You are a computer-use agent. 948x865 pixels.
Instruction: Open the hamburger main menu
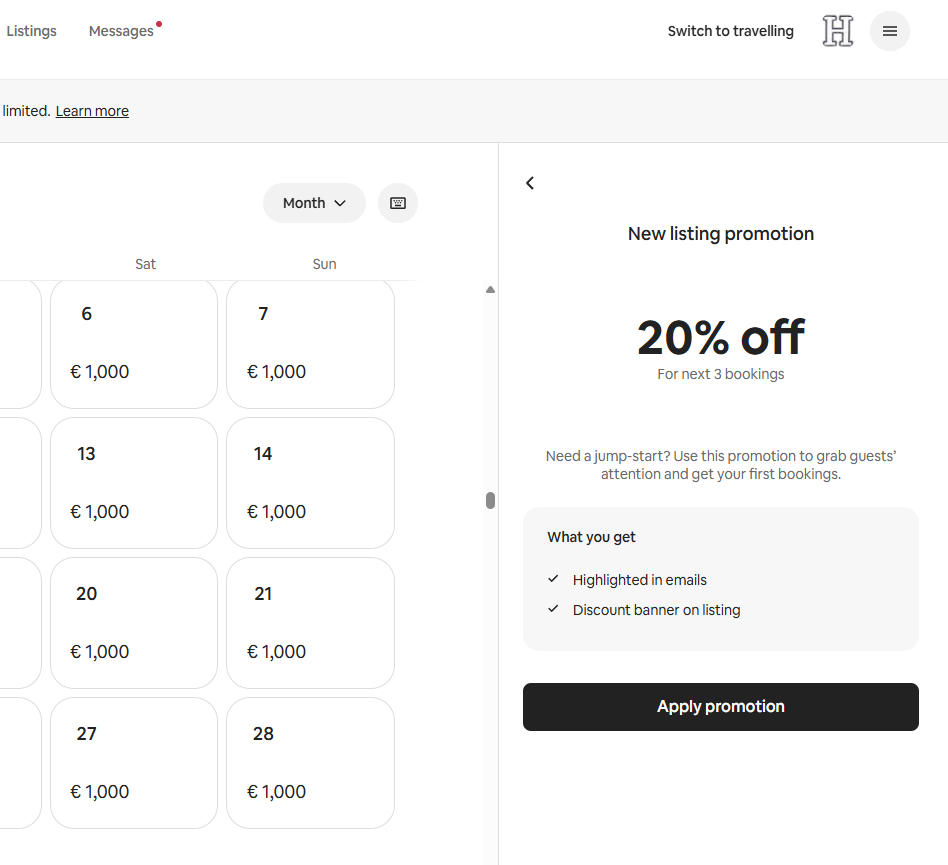point(889,31)
